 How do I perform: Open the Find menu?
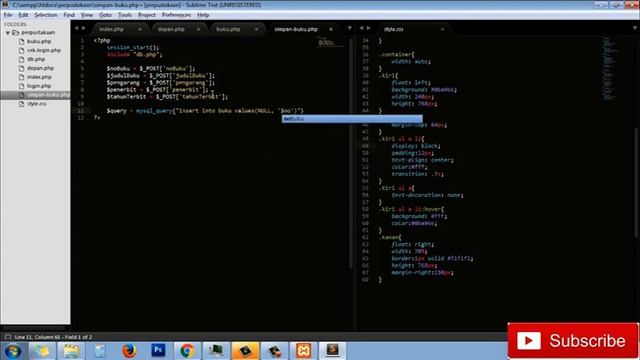point(69,15)
